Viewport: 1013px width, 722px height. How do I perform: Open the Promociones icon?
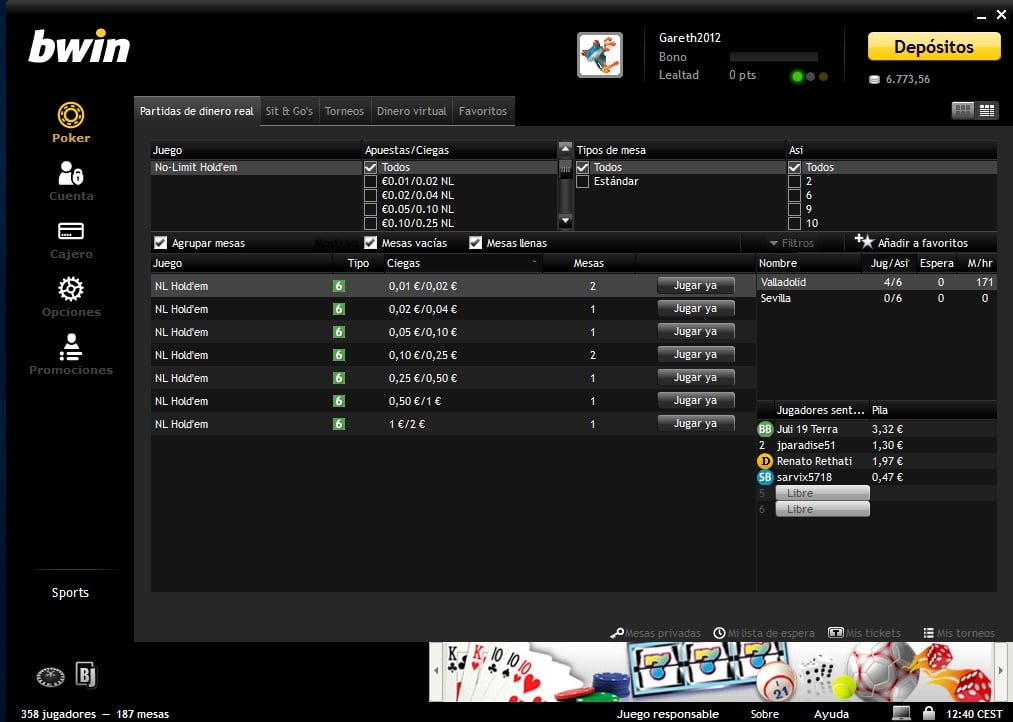point(70,347)
